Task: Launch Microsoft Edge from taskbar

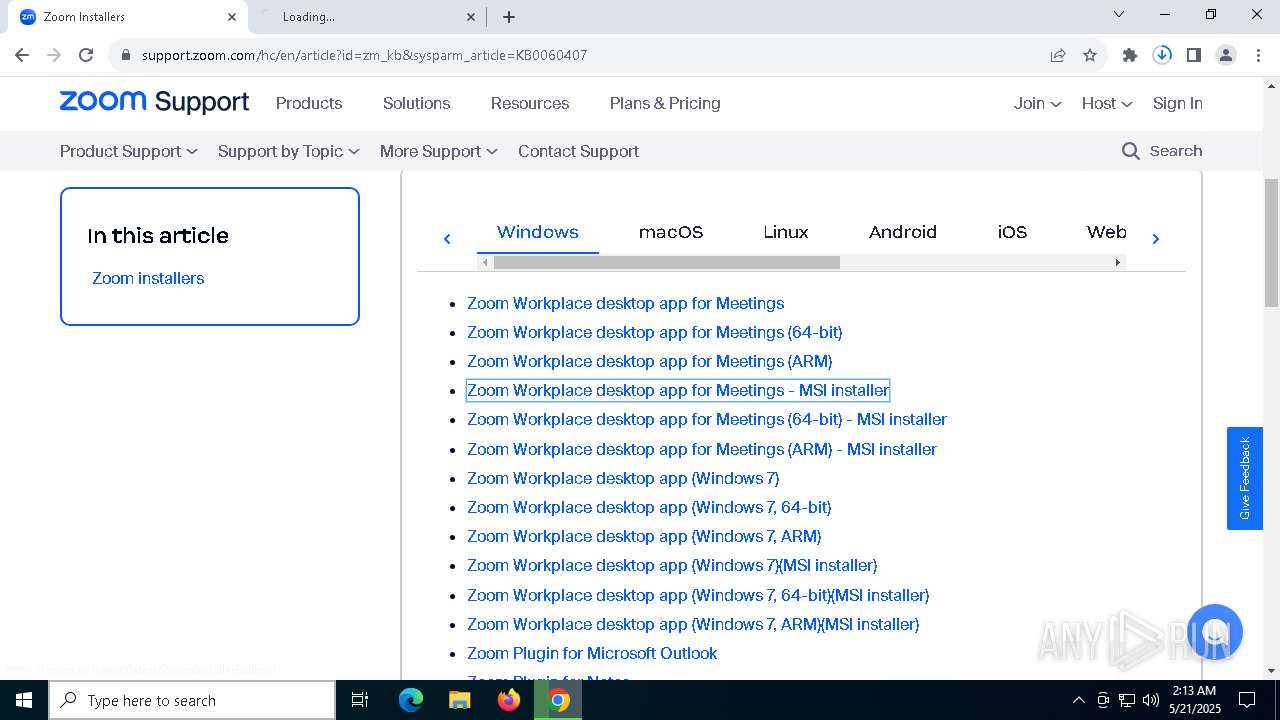Action: point(411,700)
